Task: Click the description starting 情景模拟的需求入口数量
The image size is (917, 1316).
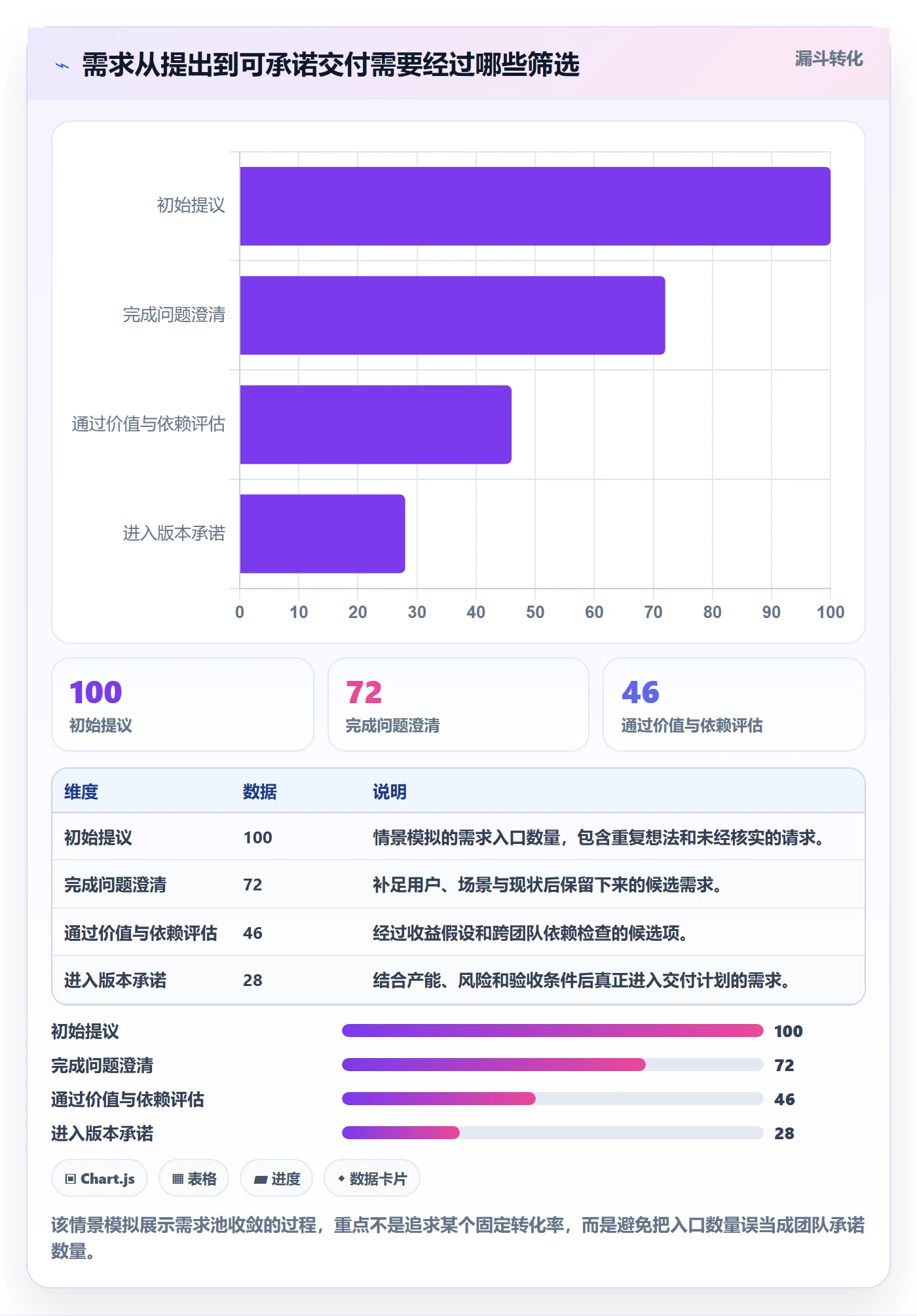Action: coord(599,837)
